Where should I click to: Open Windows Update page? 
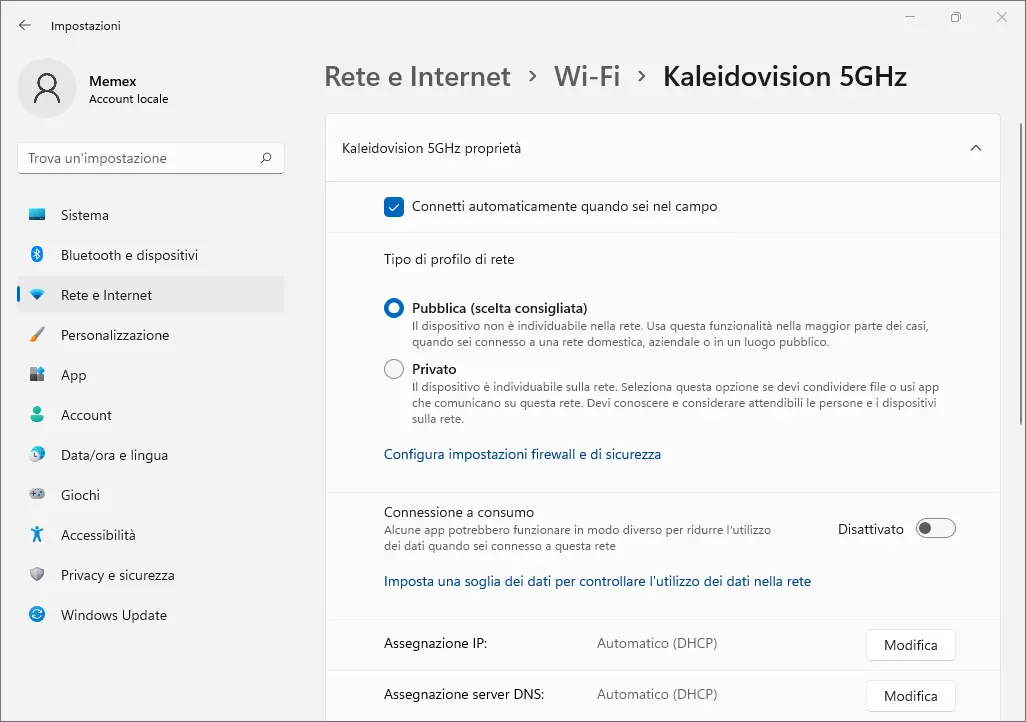pyautogui.click(x=151, y=614)
